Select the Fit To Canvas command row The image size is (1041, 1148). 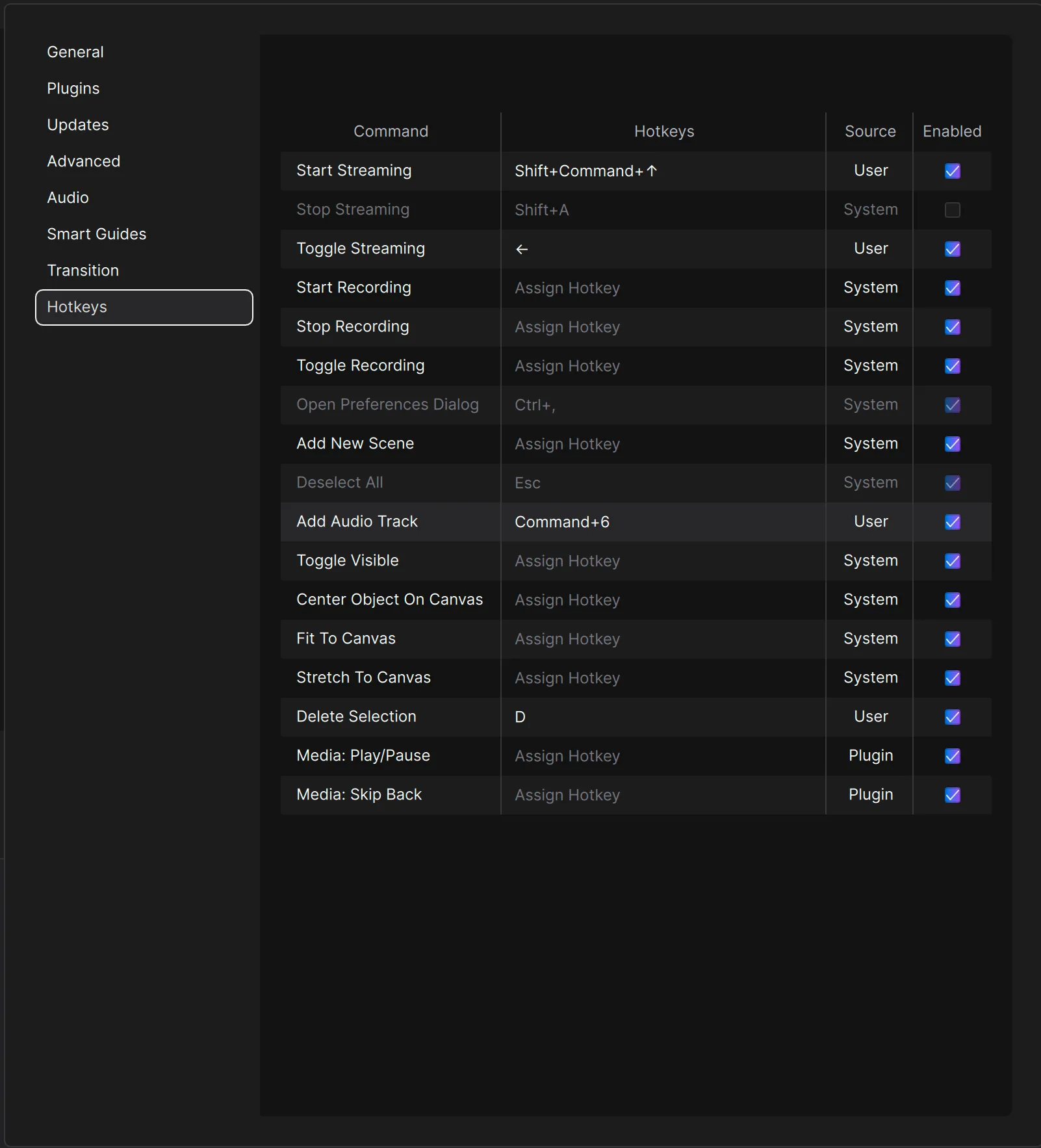[x=346, y=639]
